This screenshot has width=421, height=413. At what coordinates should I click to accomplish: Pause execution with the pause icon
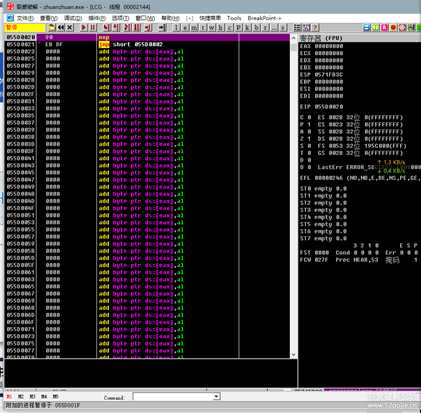pyautogui.click(x=92, y=28)
